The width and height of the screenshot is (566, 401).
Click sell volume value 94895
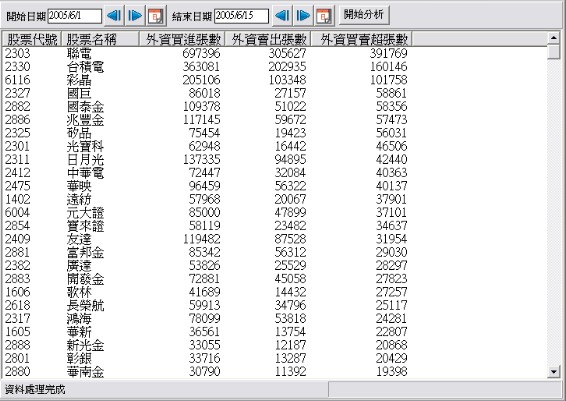click(291, 160)
